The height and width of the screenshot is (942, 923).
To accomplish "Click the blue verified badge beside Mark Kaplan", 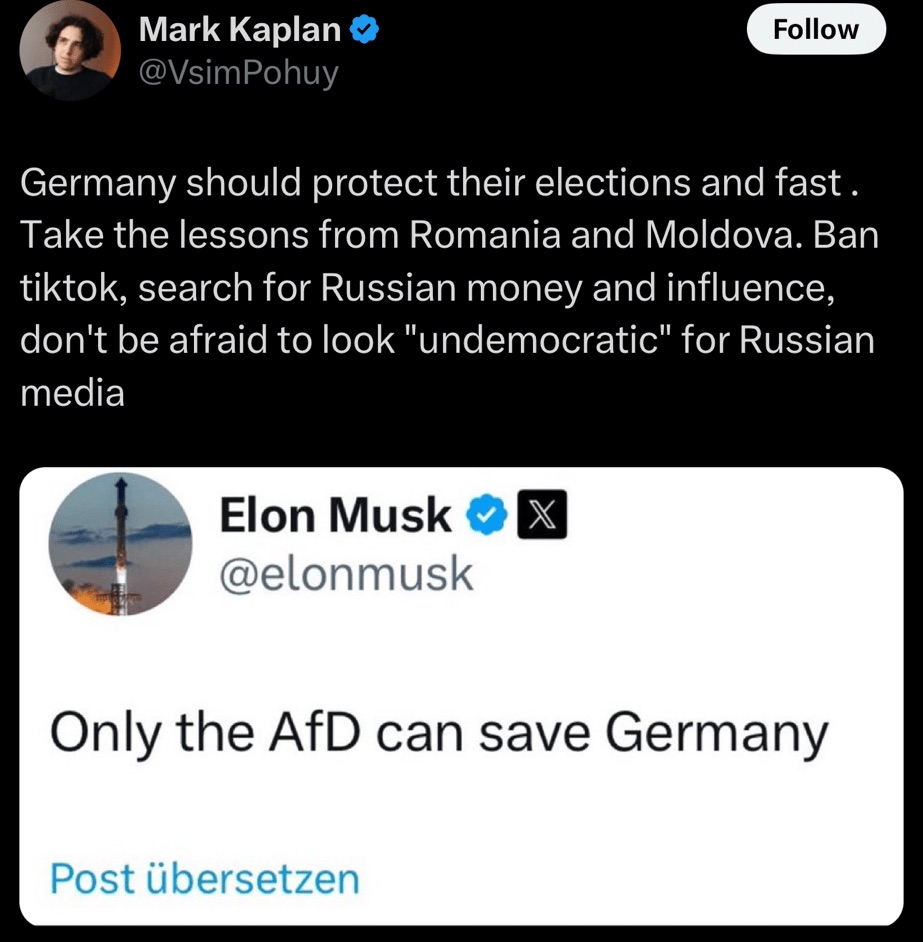I will (x=363, y=31).
